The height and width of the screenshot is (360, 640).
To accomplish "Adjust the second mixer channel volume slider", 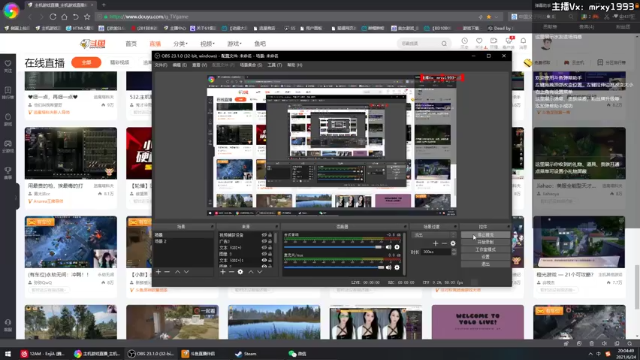I will [334, 267].
